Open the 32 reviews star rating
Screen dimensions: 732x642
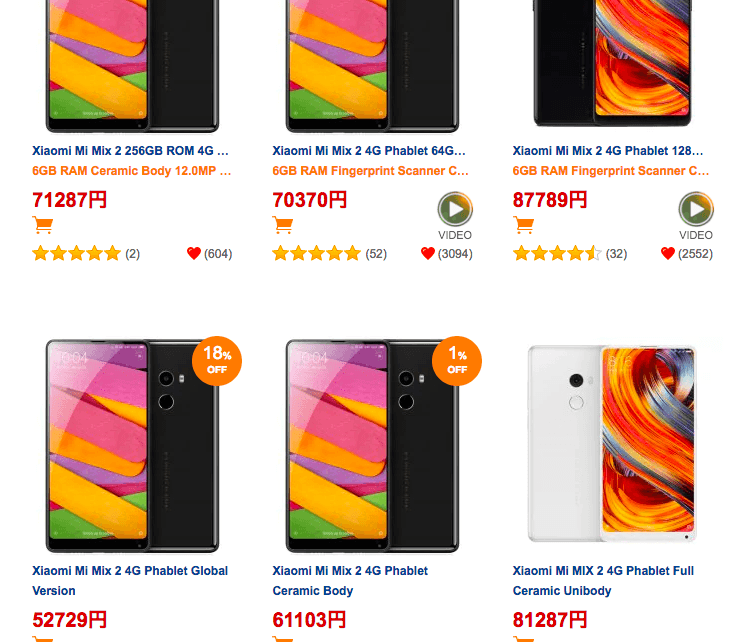pos(557,254)
